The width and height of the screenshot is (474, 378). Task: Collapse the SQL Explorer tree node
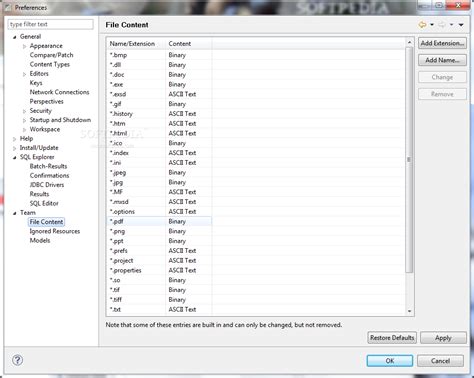[x=14, y=157]
